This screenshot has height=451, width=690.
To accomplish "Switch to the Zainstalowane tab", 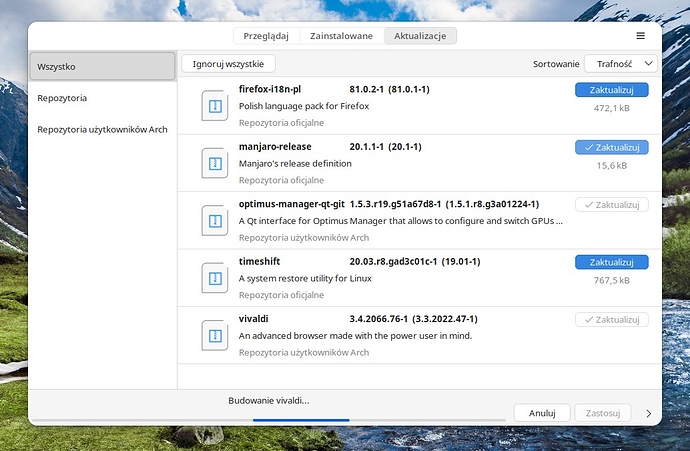I will pos(341,36).
